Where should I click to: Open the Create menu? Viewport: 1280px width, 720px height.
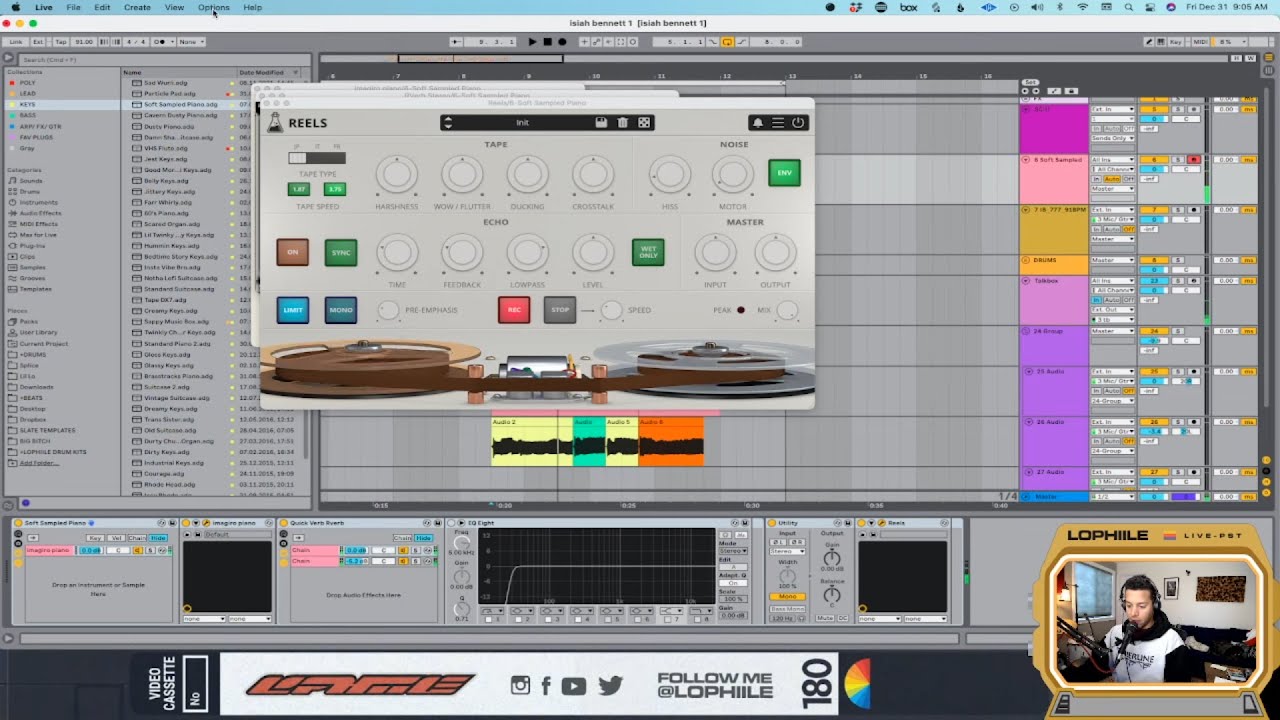pos(137,7)
